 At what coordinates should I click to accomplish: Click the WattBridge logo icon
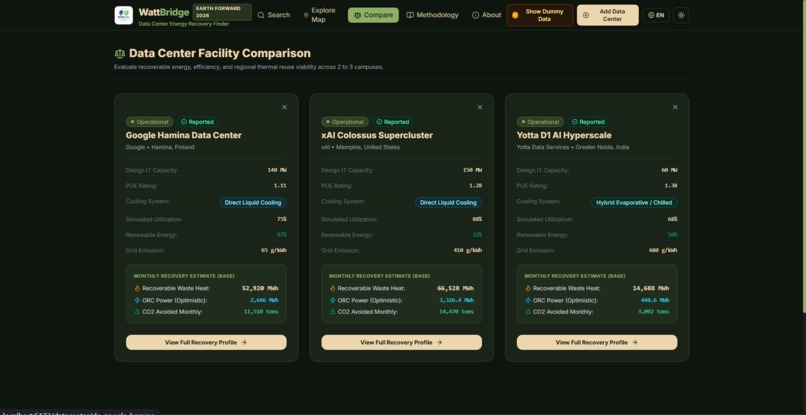(123, 15)
